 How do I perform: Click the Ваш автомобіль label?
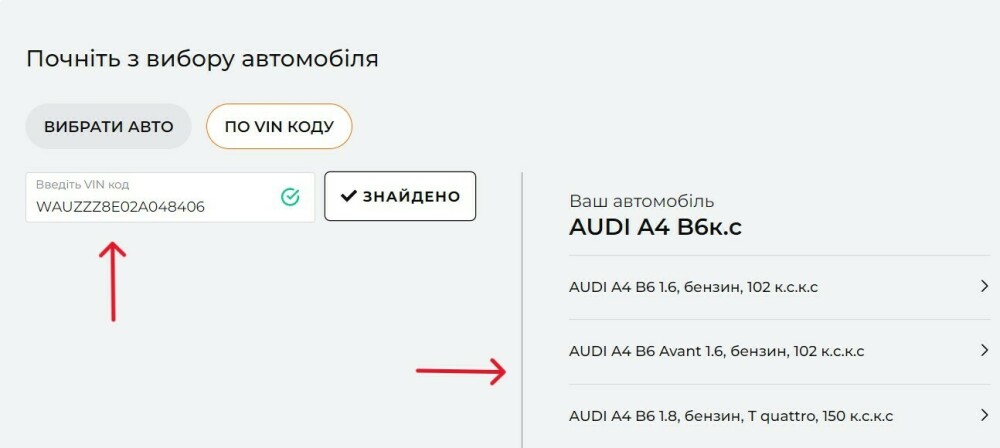click(641, 202)
